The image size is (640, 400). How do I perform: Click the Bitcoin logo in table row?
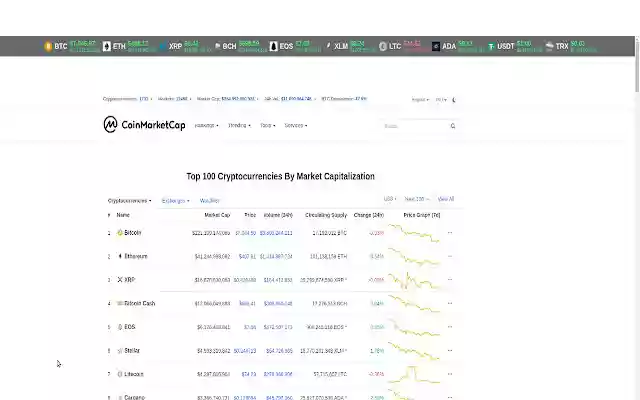[120, 233]
